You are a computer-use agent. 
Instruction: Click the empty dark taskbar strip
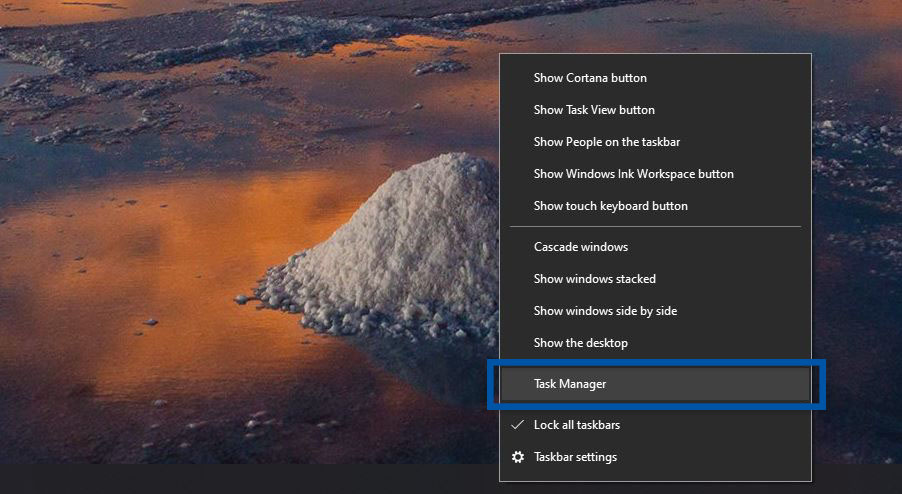[x=250, y=480]
